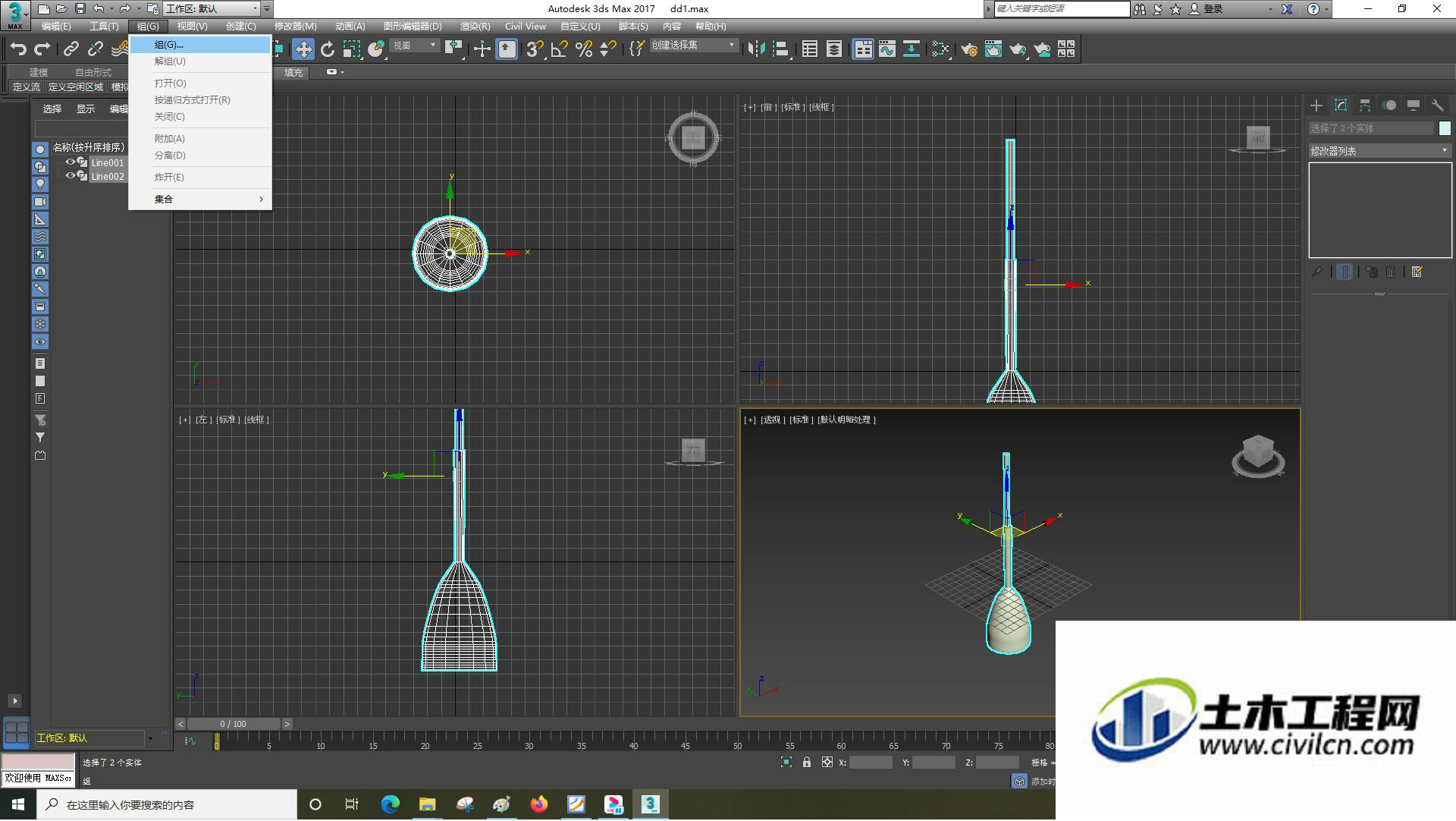
Task: Open the Create panel plus icon
Action: point(1316,105)
